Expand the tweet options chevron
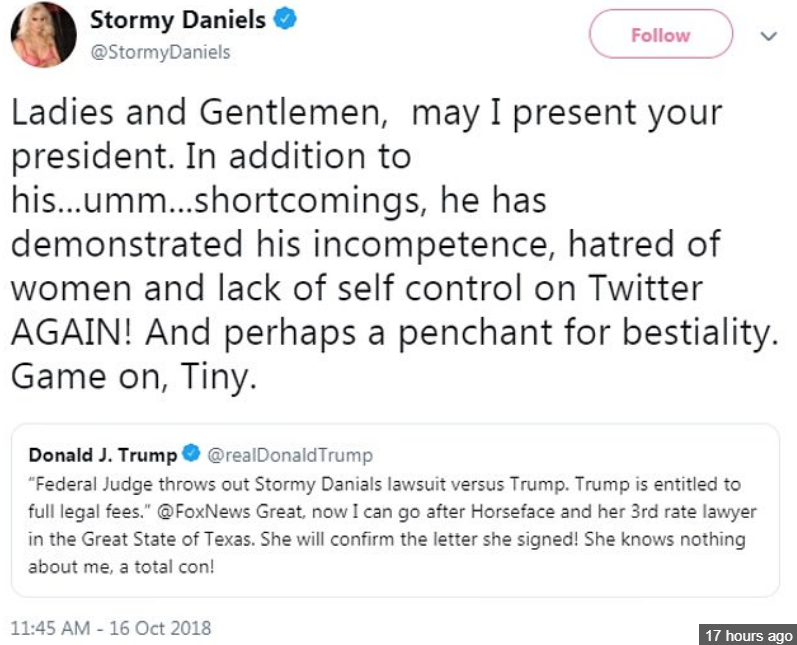Image resolution: width=797 pixels, height=645 pixels. [768, 35]
